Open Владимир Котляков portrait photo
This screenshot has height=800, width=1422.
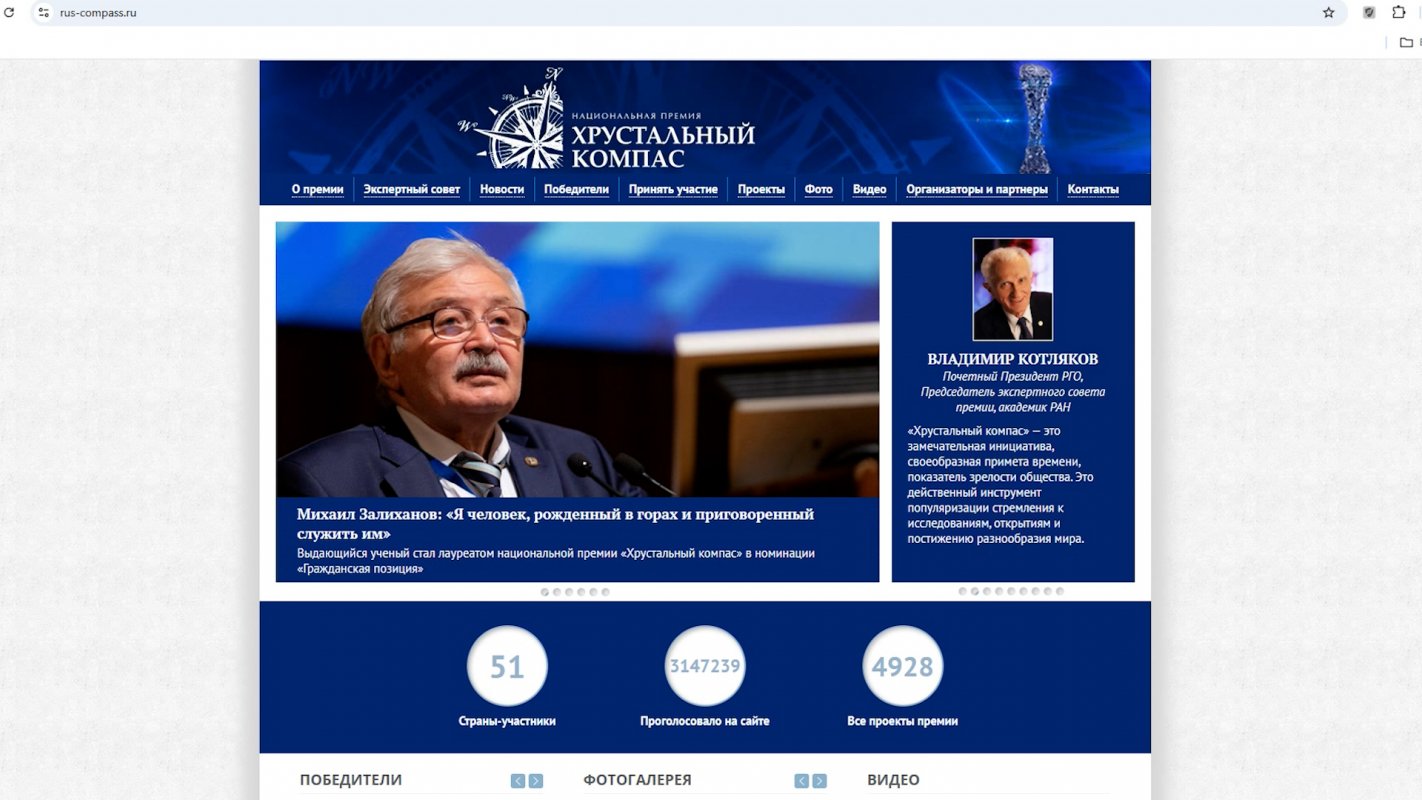tap(1013, 289)
